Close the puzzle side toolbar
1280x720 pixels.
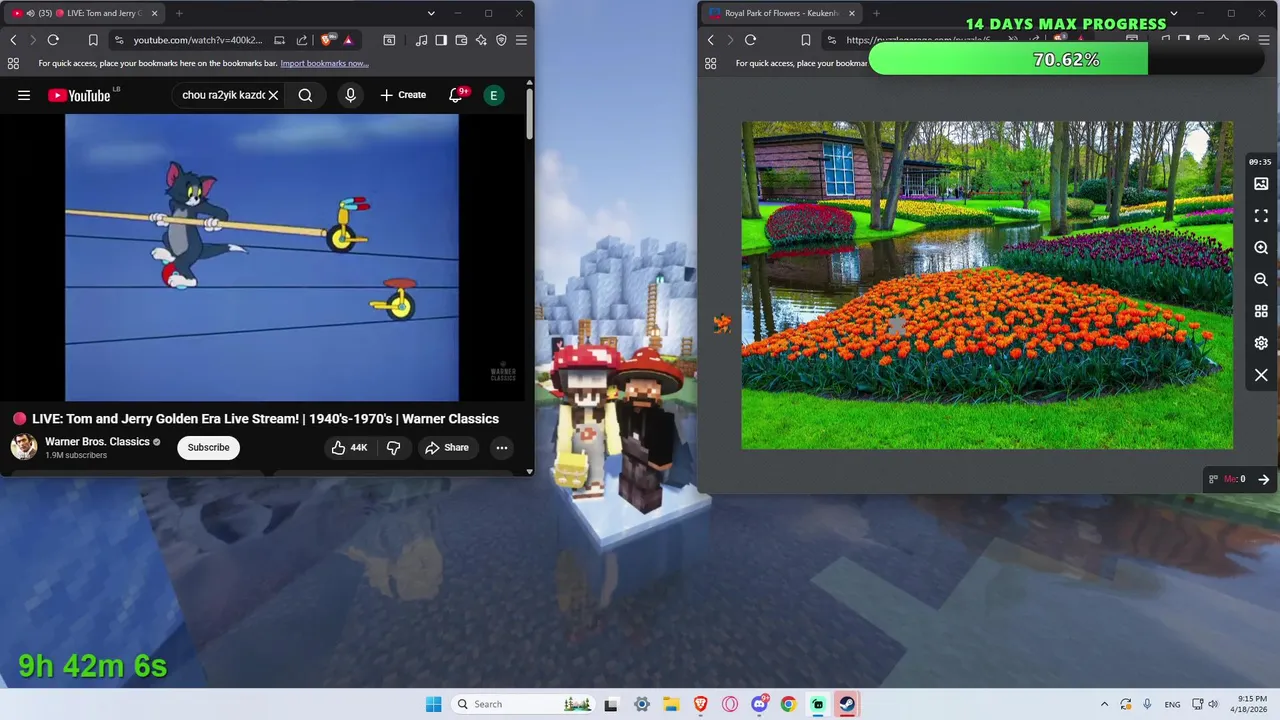point(1261,375)
